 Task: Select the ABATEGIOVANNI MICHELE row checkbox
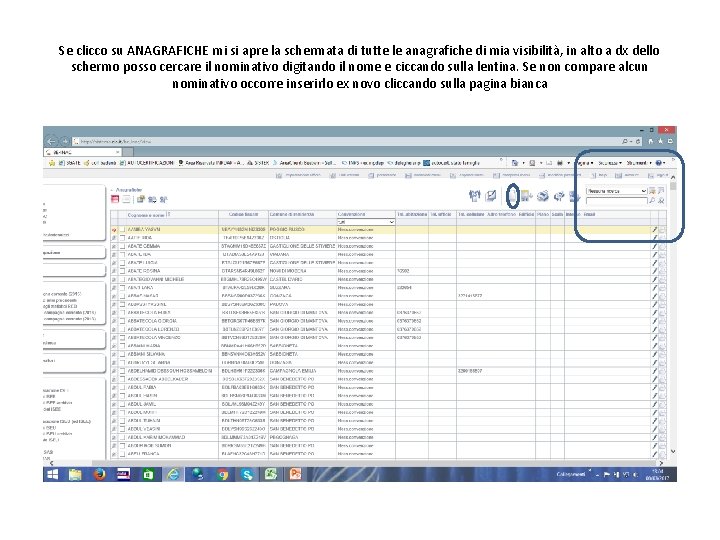[x=122, y=279]
